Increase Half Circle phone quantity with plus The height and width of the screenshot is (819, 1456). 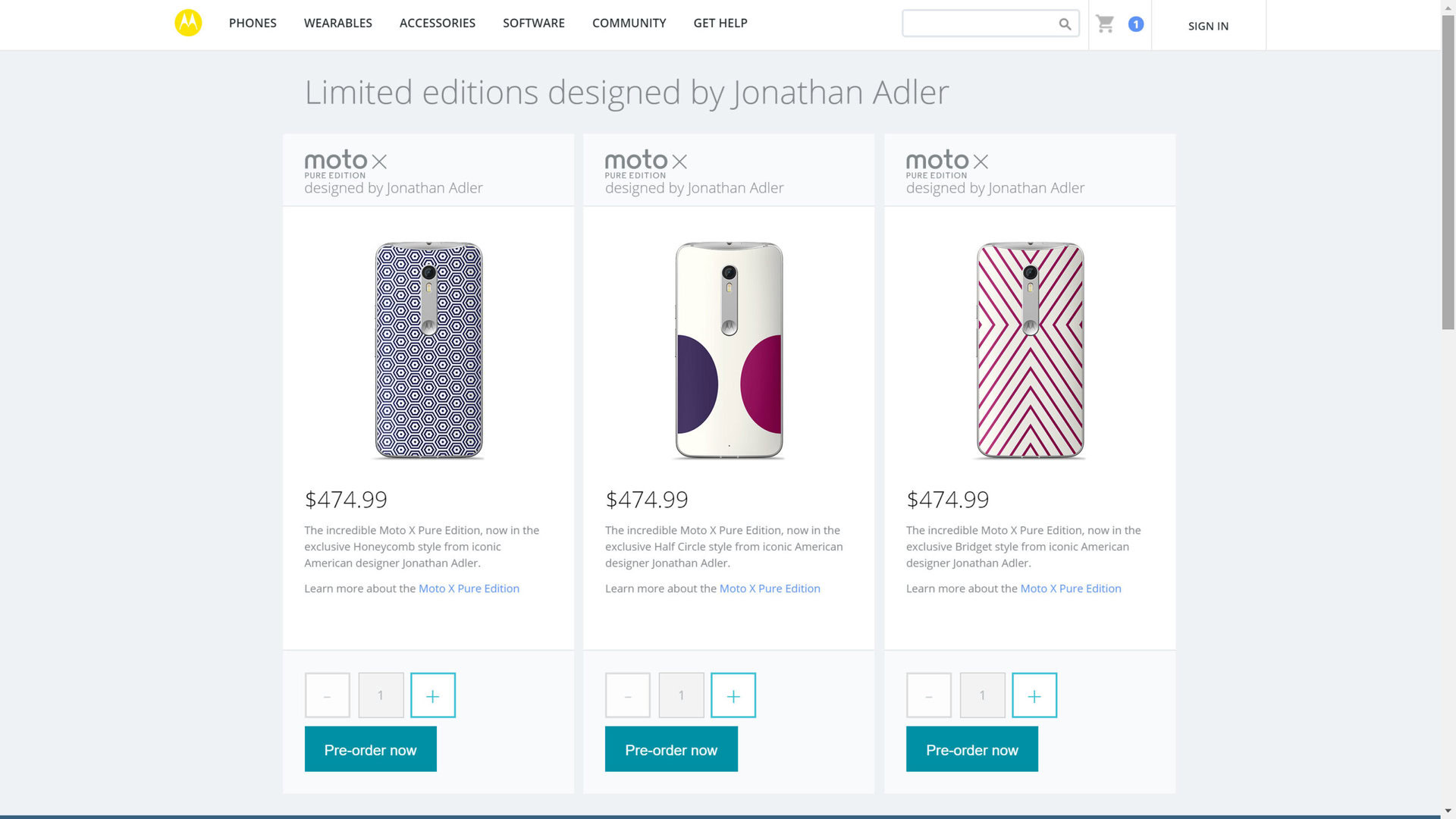[733, 695]
